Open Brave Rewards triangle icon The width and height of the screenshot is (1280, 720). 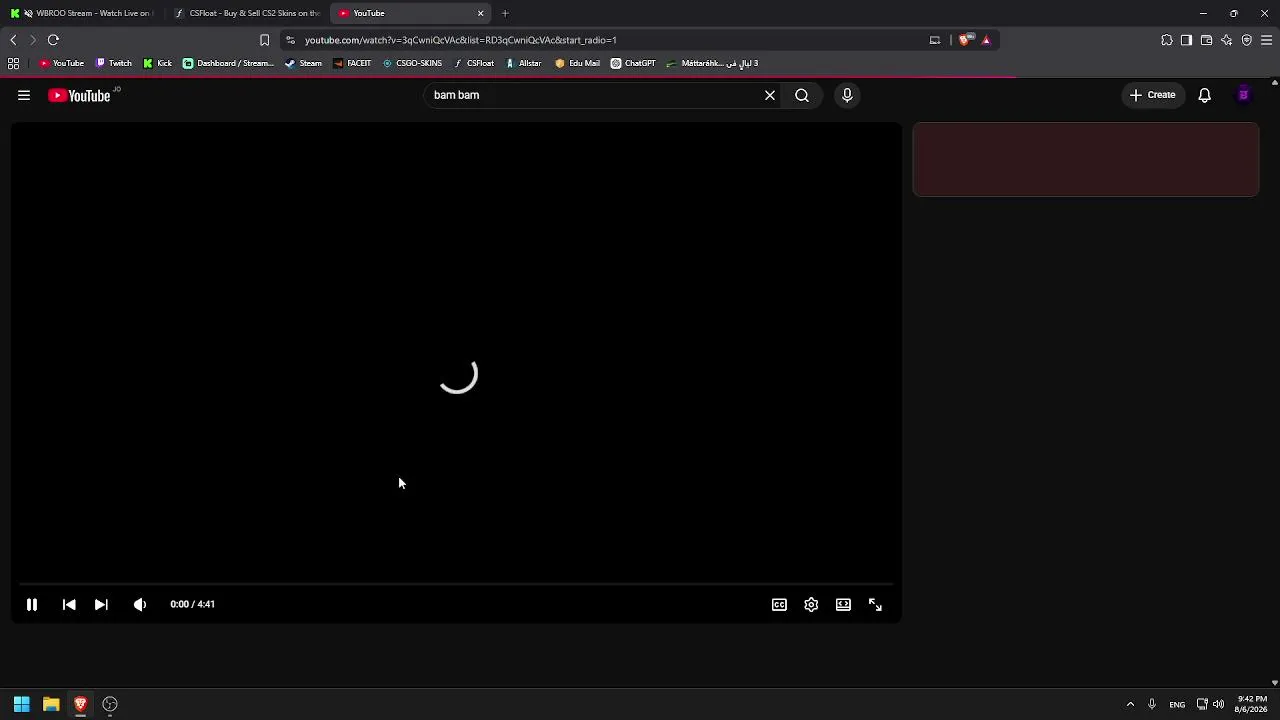pyautogui.click(x=986, y=40)
